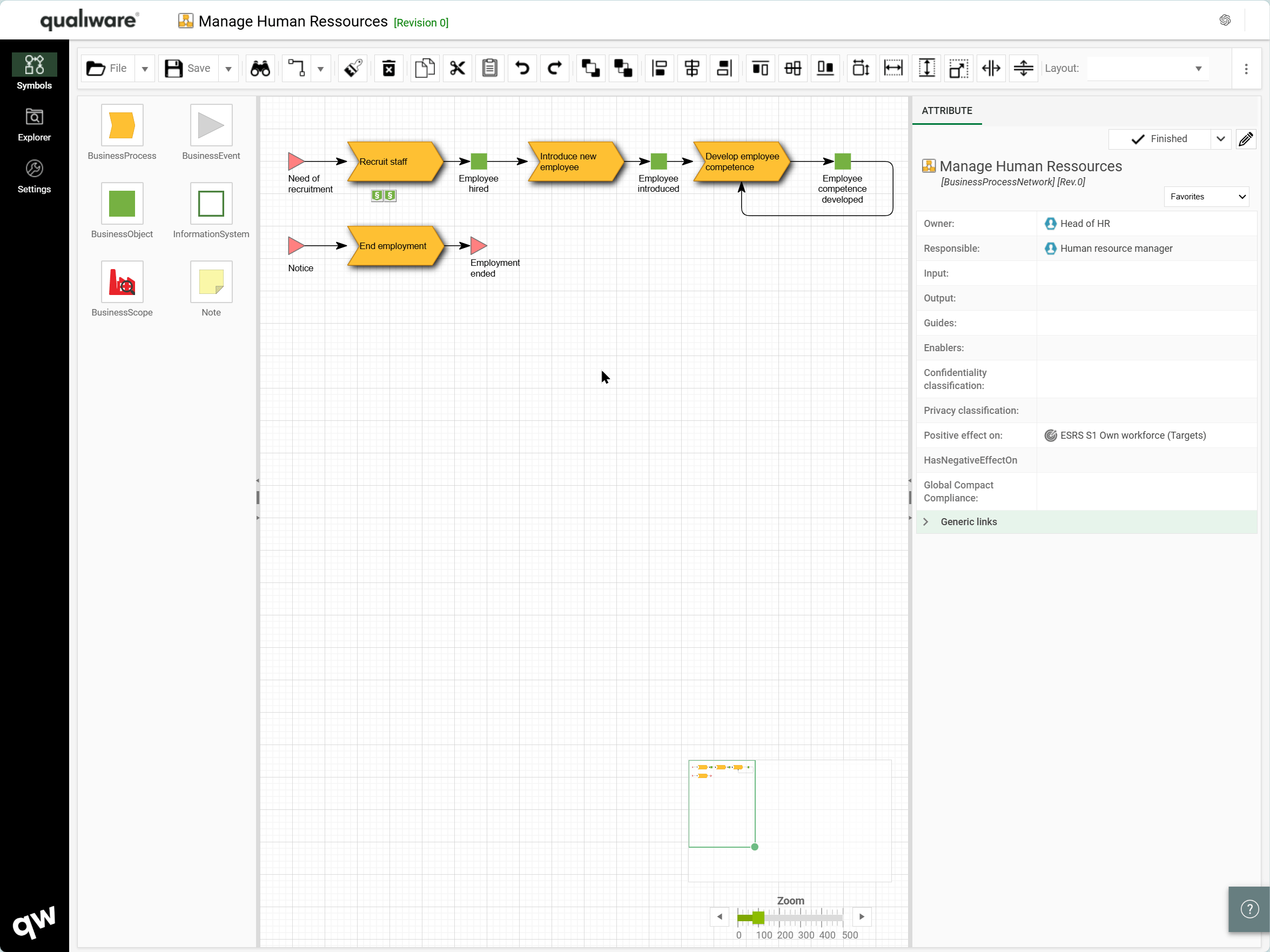The image size is (1270, 952).
Task: Switch to the Explorer sidebar tab
Action: 35,125
